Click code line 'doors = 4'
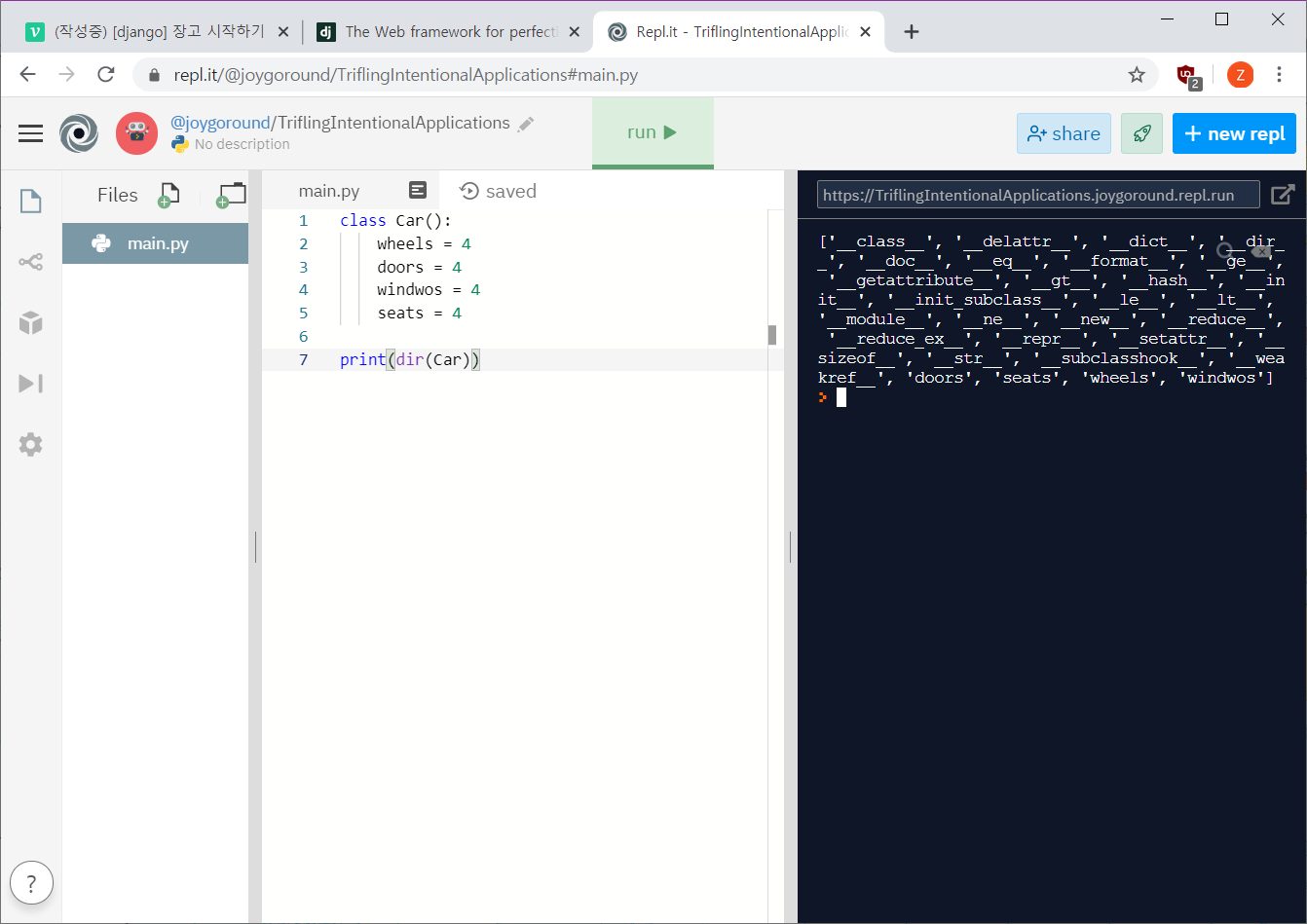The image size is (1307, 924). point(419,267)
